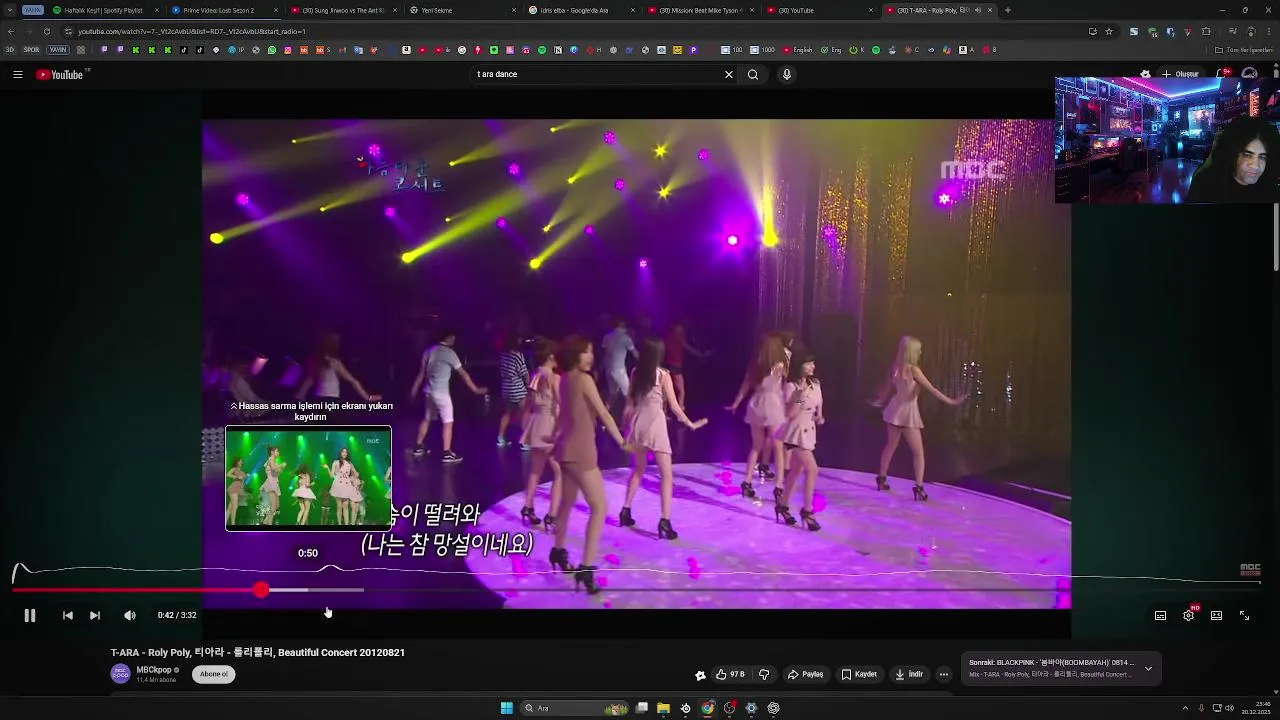
Task: Dislike the video
Action: click(x=764, y=674)
